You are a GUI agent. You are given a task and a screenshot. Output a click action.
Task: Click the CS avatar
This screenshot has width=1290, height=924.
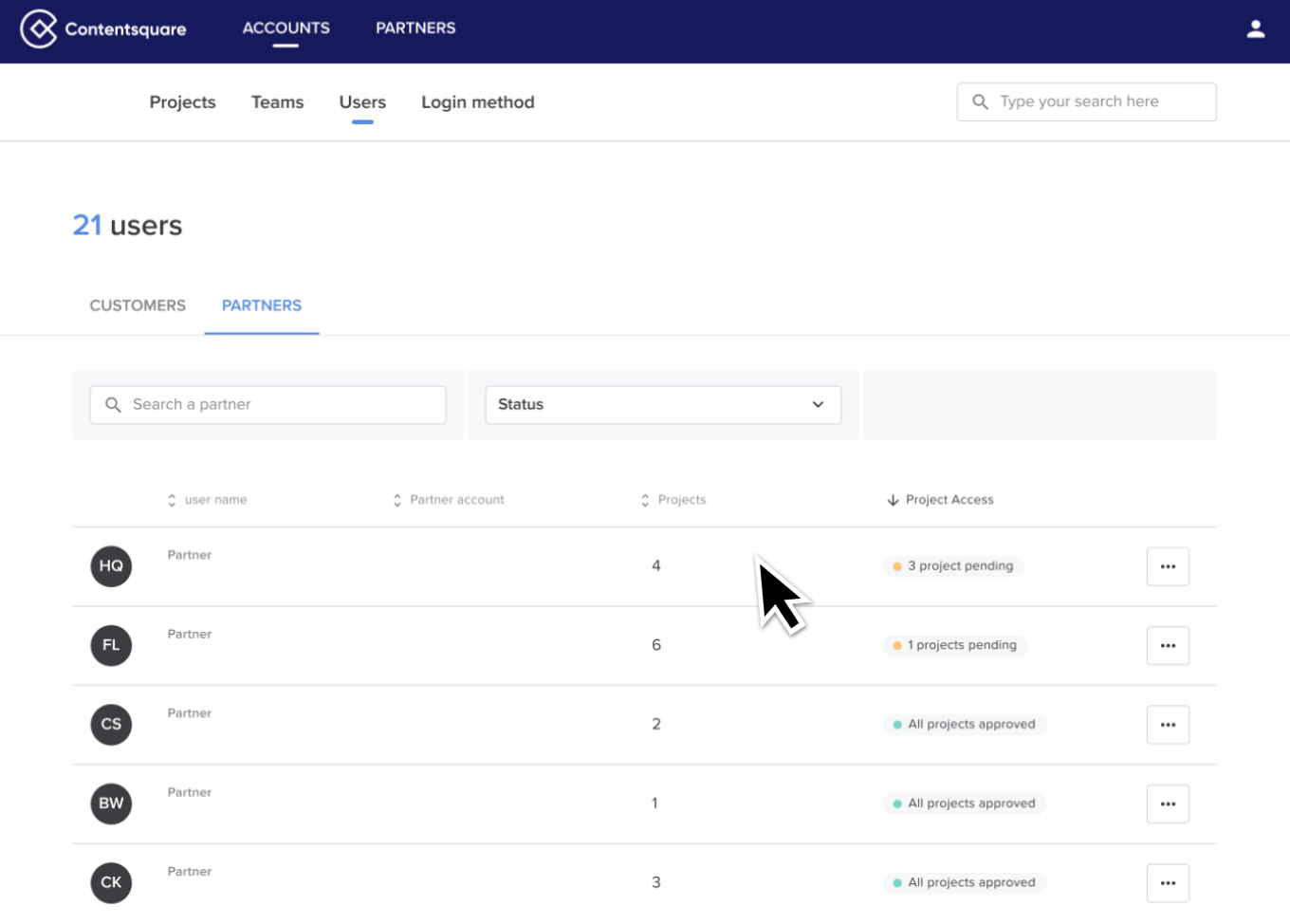point(111,725)
